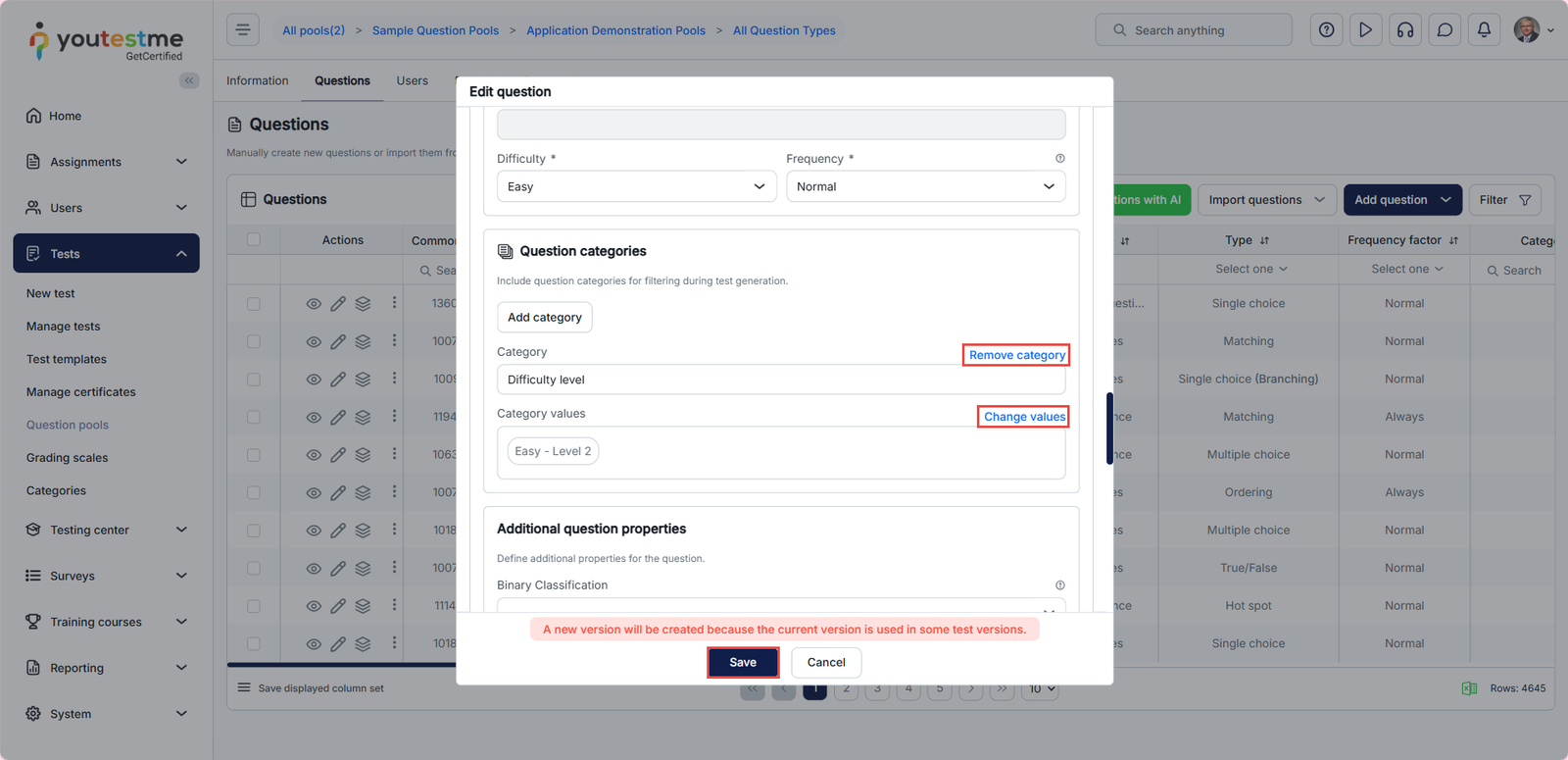Collapse the sidebar with double-chevron icon
The width and height of the screenshot is (1568, 760).
pos(189,80)
